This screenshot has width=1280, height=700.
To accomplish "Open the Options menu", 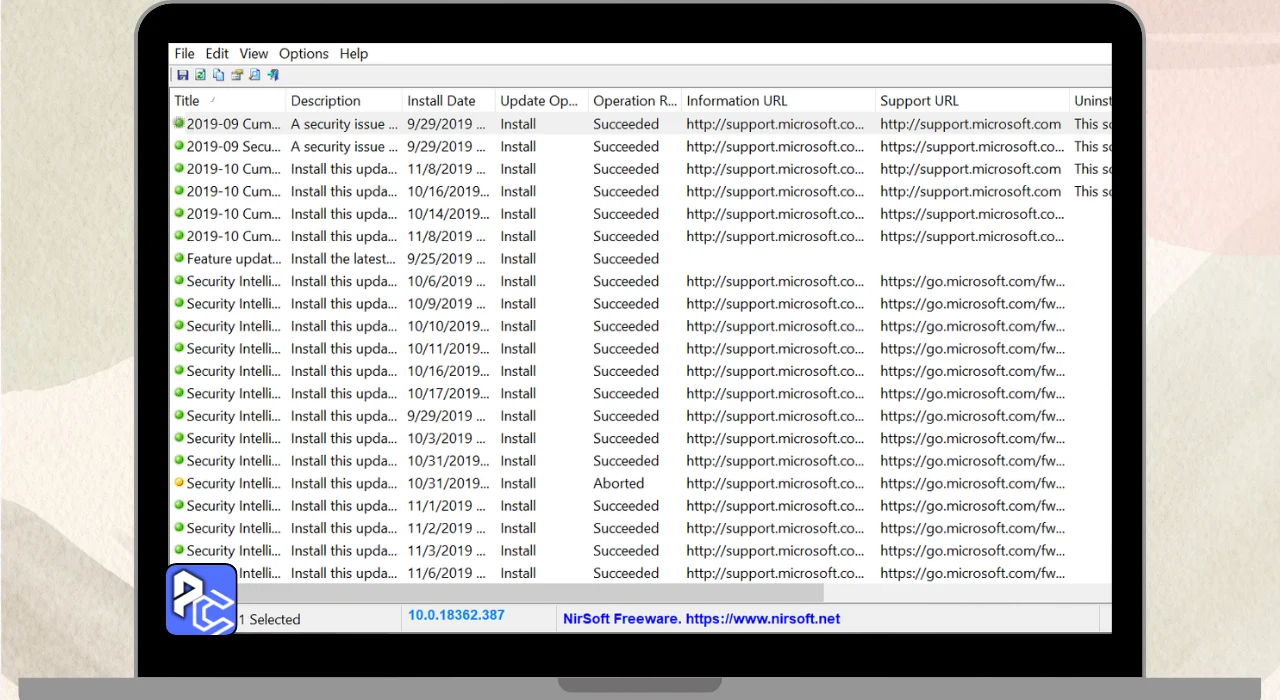I will point(304,54).
